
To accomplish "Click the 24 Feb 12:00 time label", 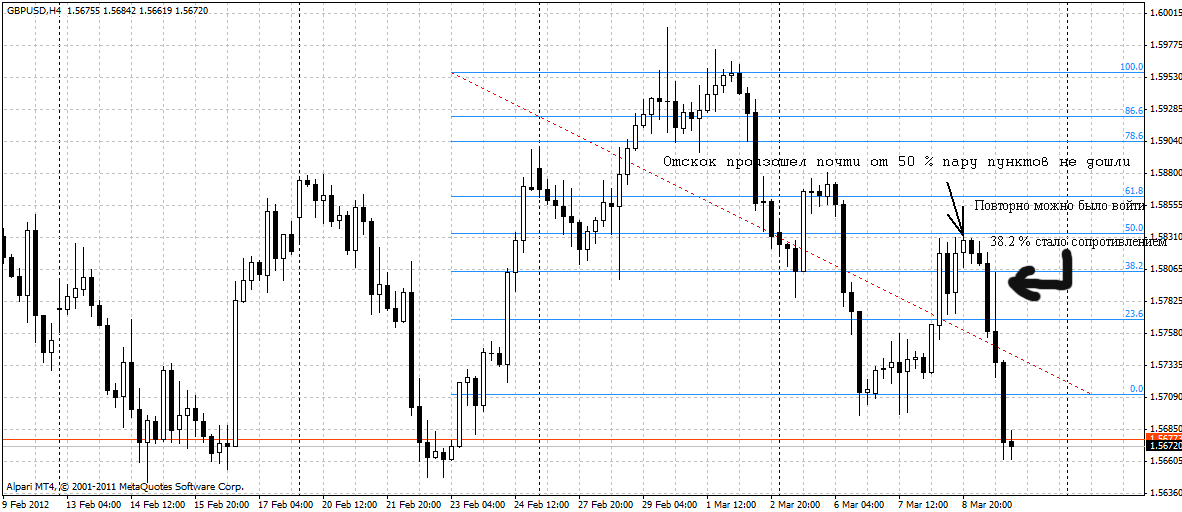I will (x=542, y=504).
